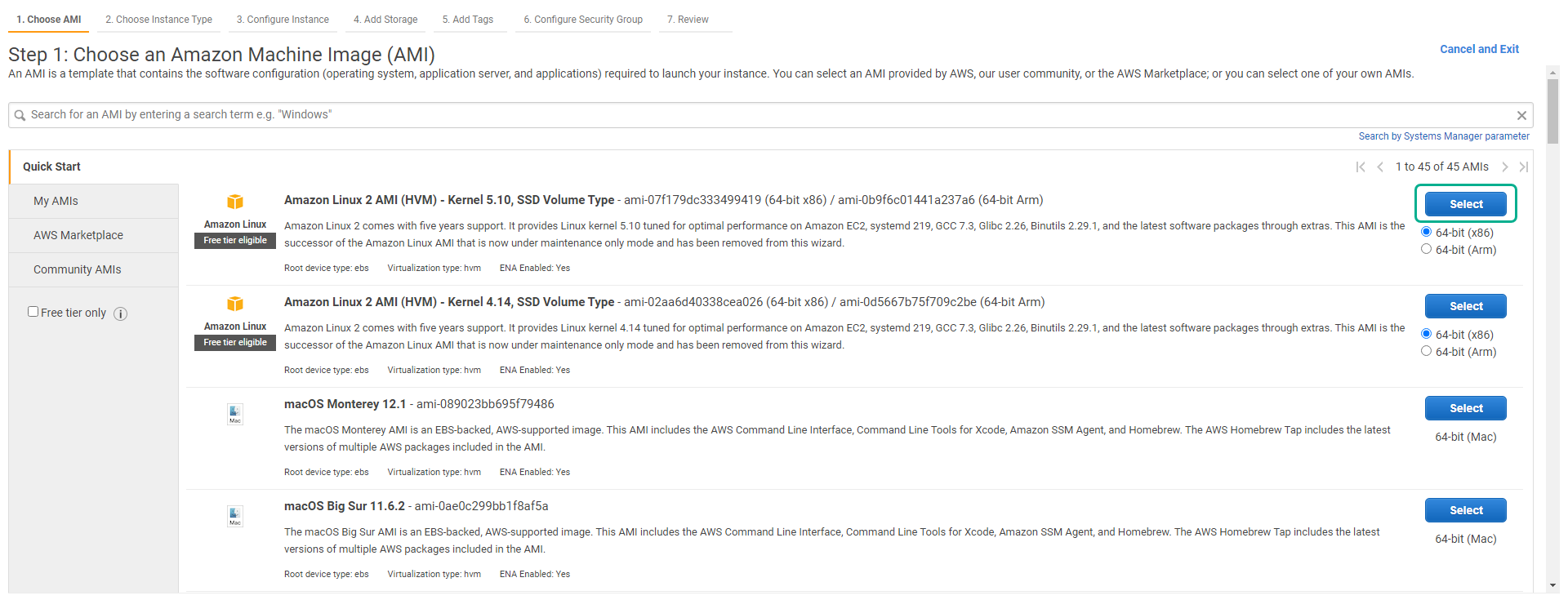Select 64-bit (x86) for Kernel 4.14 AMI
Image resolution: width=1568 pixels, height=600 pixels.
click(1426, 334)
